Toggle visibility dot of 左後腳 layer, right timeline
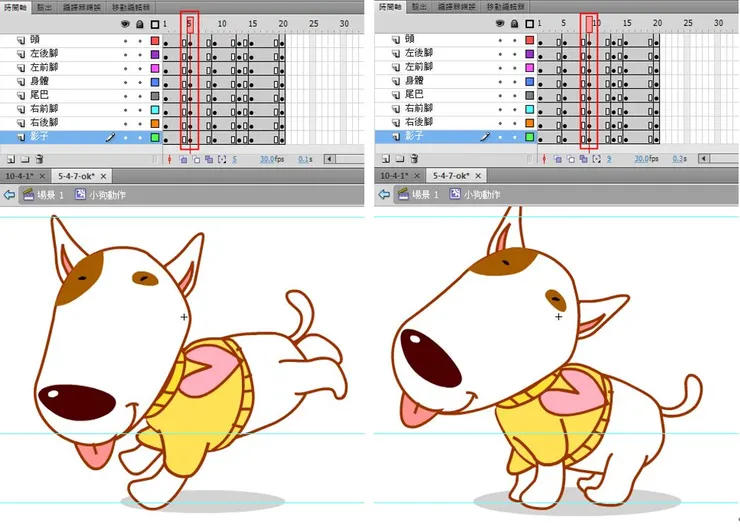Image resolution: width=740 pixels, height=528 pixels. tap(500, 55)
